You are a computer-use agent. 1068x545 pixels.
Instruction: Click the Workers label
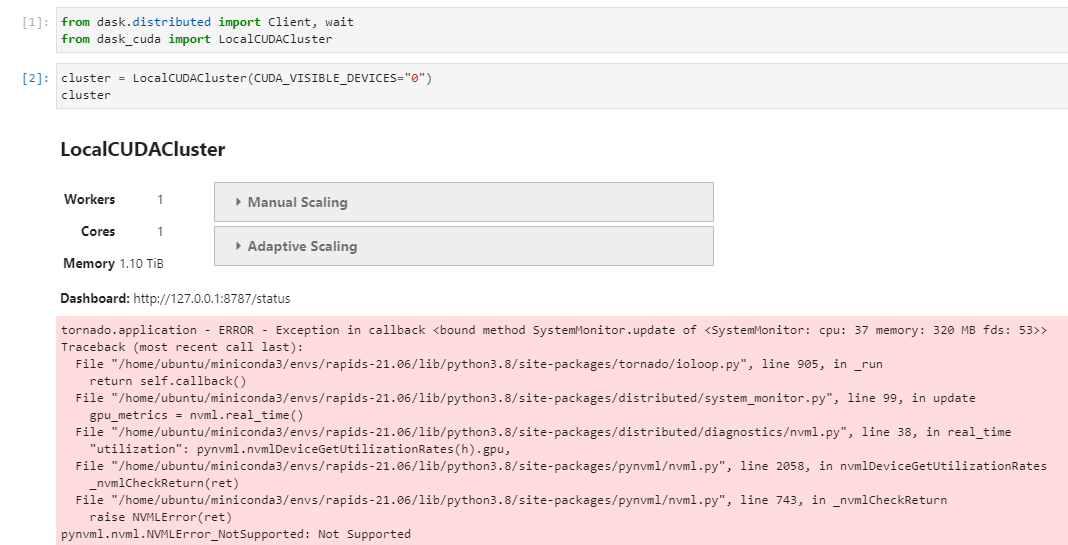89,200
